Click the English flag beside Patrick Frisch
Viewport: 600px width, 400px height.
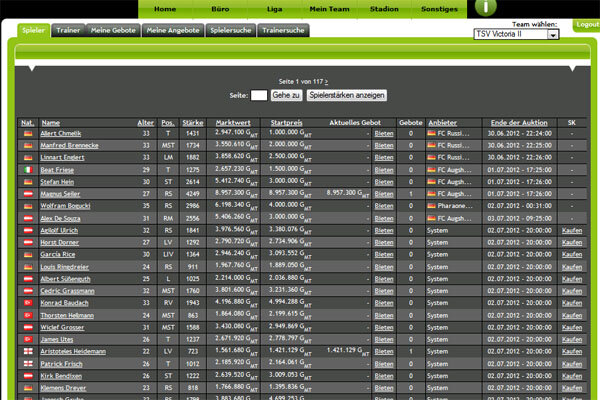click(28, 364)
